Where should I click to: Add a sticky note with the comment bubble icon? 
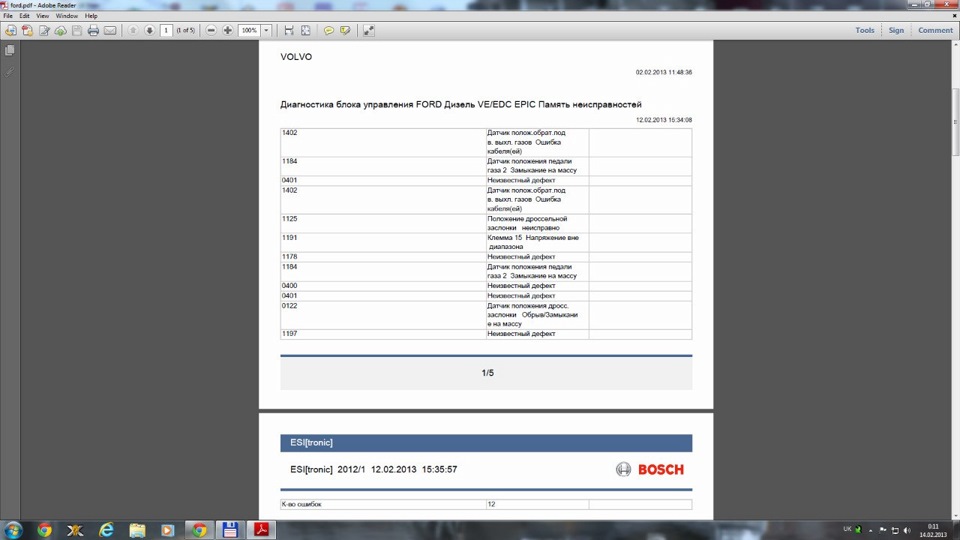tap(329, 31)
